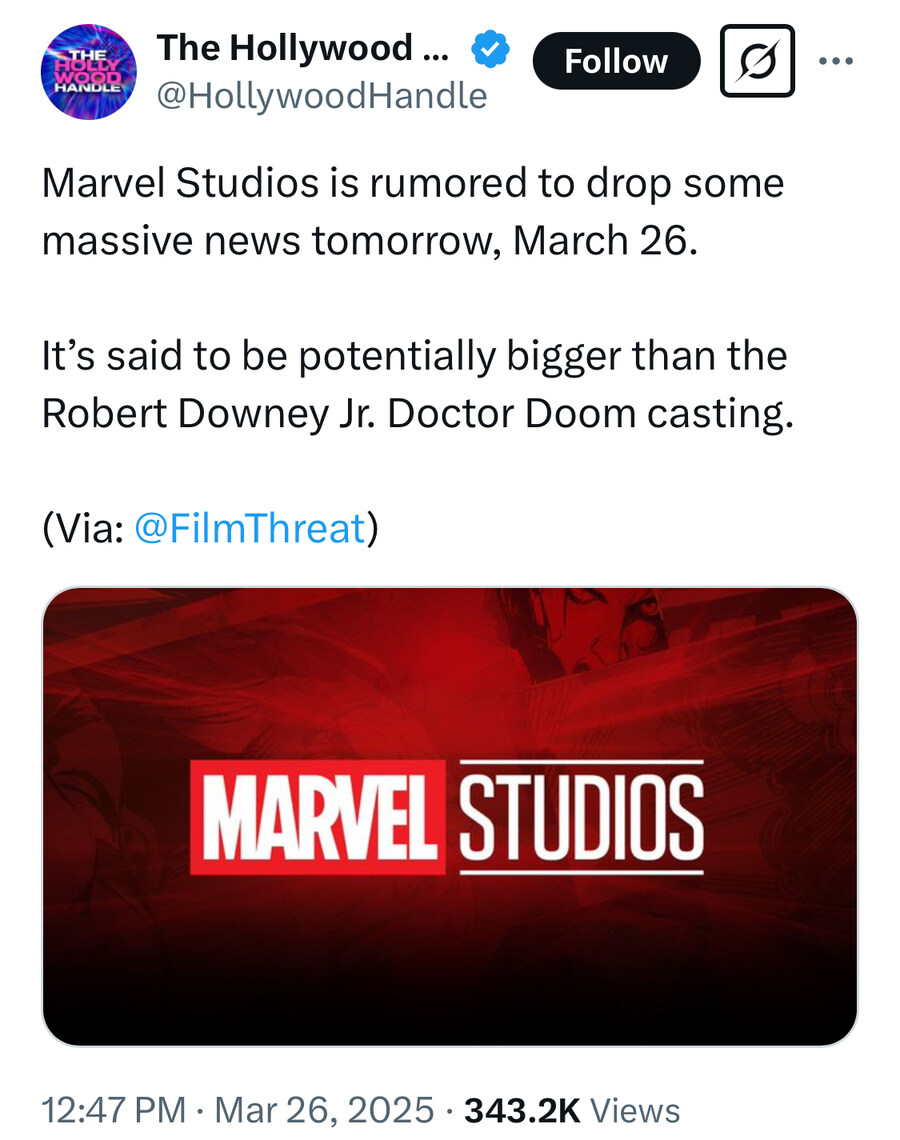The image size is (900, 1140).
Task: Click the "(Via:" text before the mention
Action: 83,527
